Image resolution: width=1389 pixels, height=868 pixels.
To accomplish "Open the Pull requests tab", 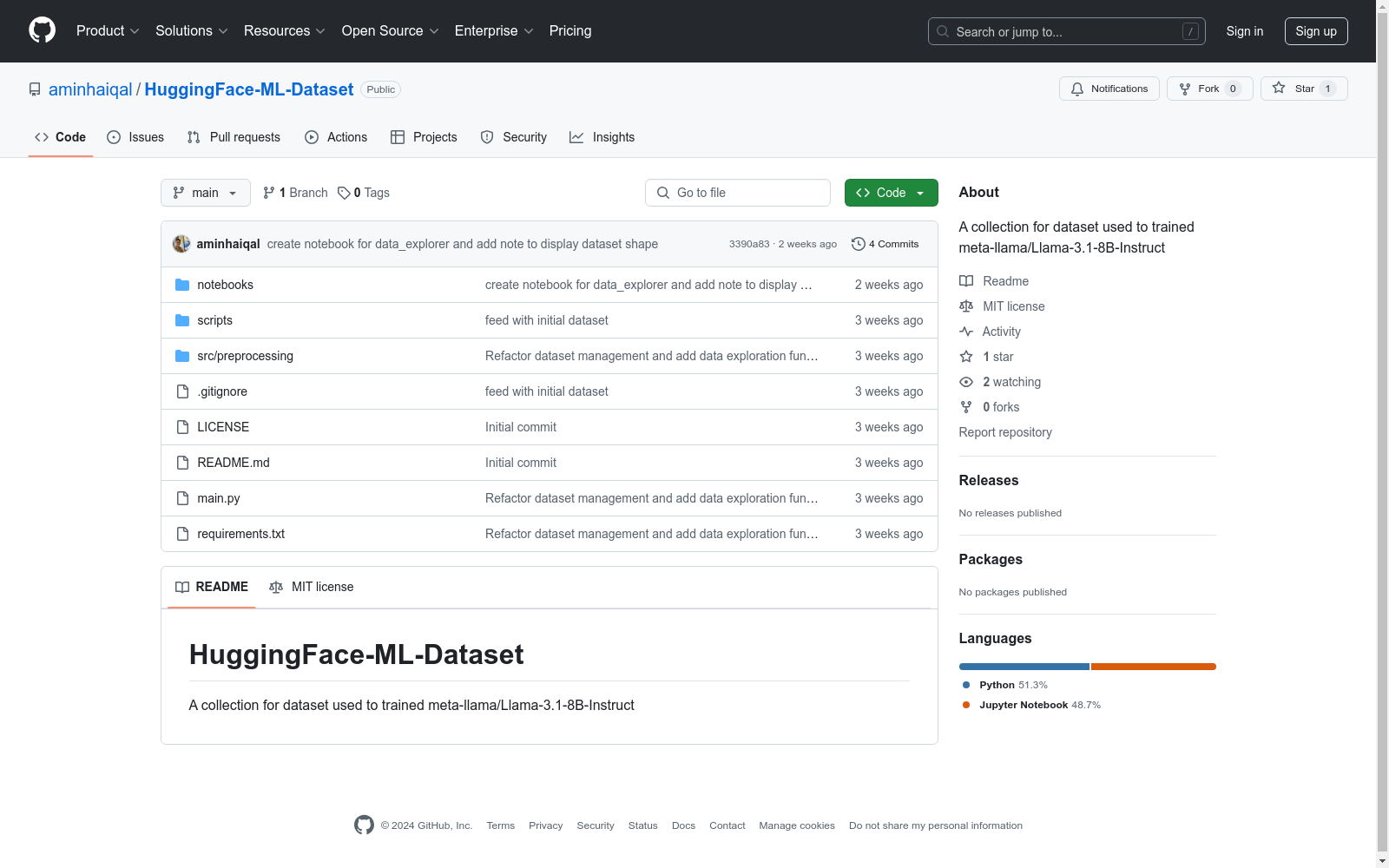I will [234, 137].
